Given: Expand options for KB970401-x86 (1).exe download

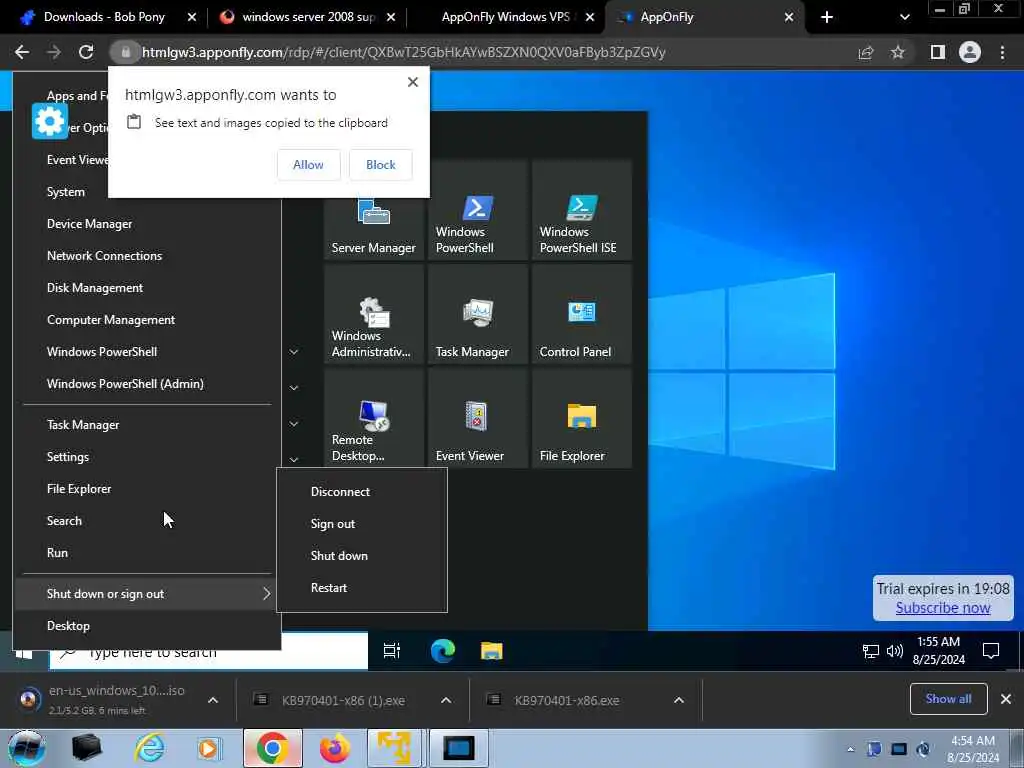Looking at the screenshot, I should click(x=446, y=700).
